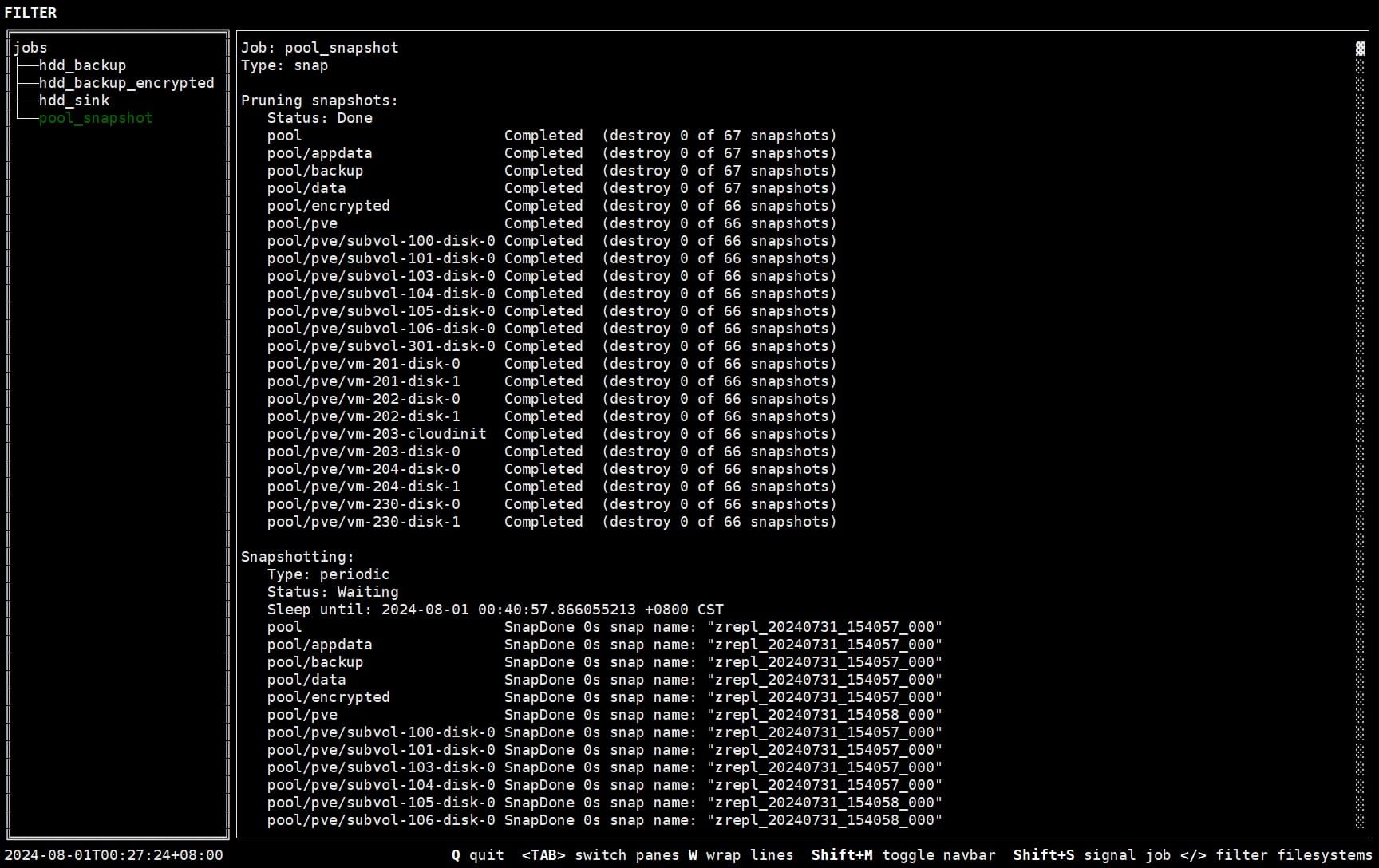Viewport: 1379px width, 868px height.
Task: Select pool/data SnapDone entry
Action: (306, 679)
